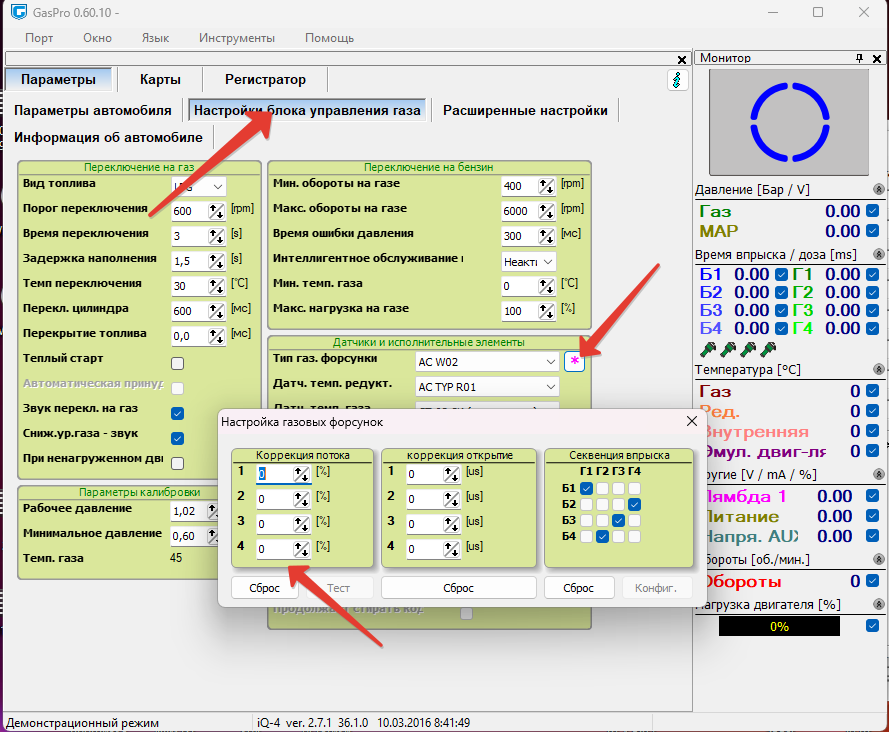Open the Информация об автомобиле tab

pos(108,137)
